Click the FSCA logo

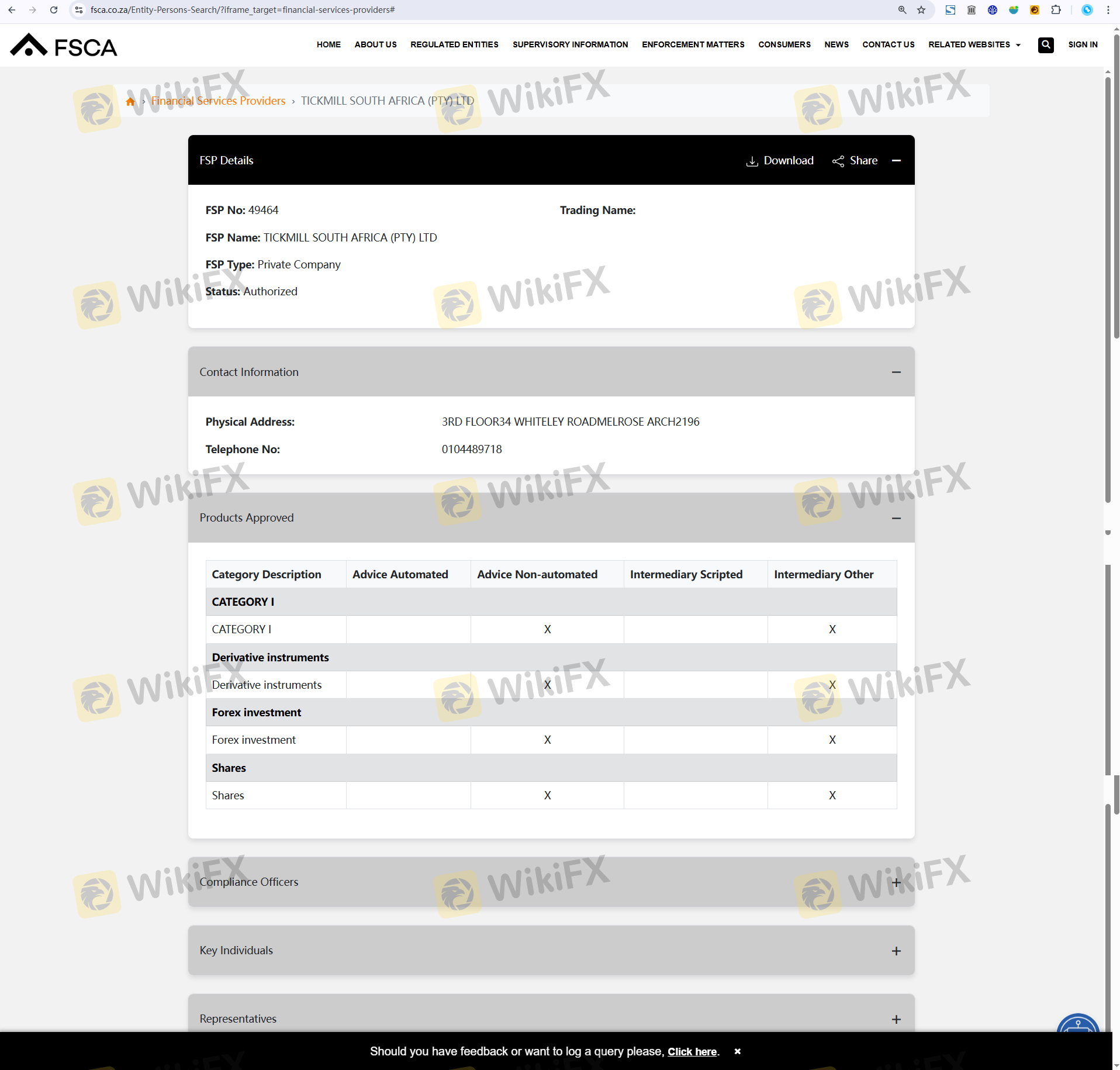tap(63, 46)
